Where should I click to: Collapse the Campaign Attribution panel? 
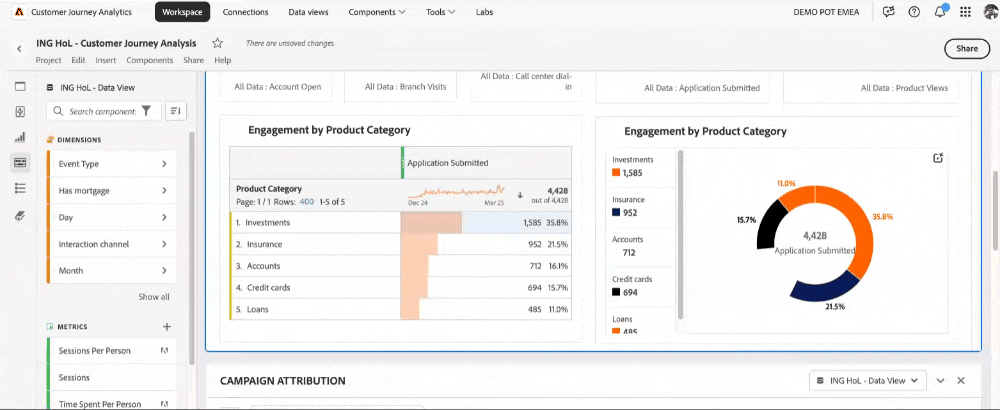(x=940, y=380)
